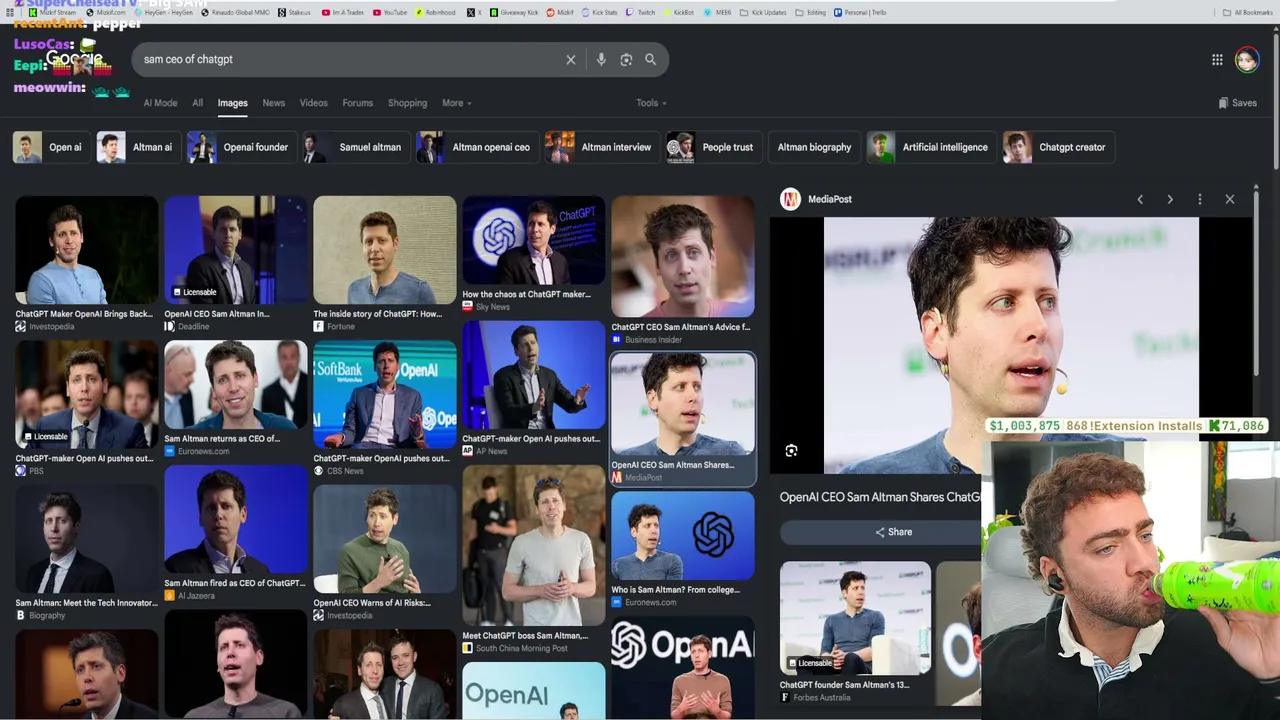This screenshot has height=720, width=1280.
Task: Filter by the Altman openai ceo chip
Action: (x=476, y=147)
